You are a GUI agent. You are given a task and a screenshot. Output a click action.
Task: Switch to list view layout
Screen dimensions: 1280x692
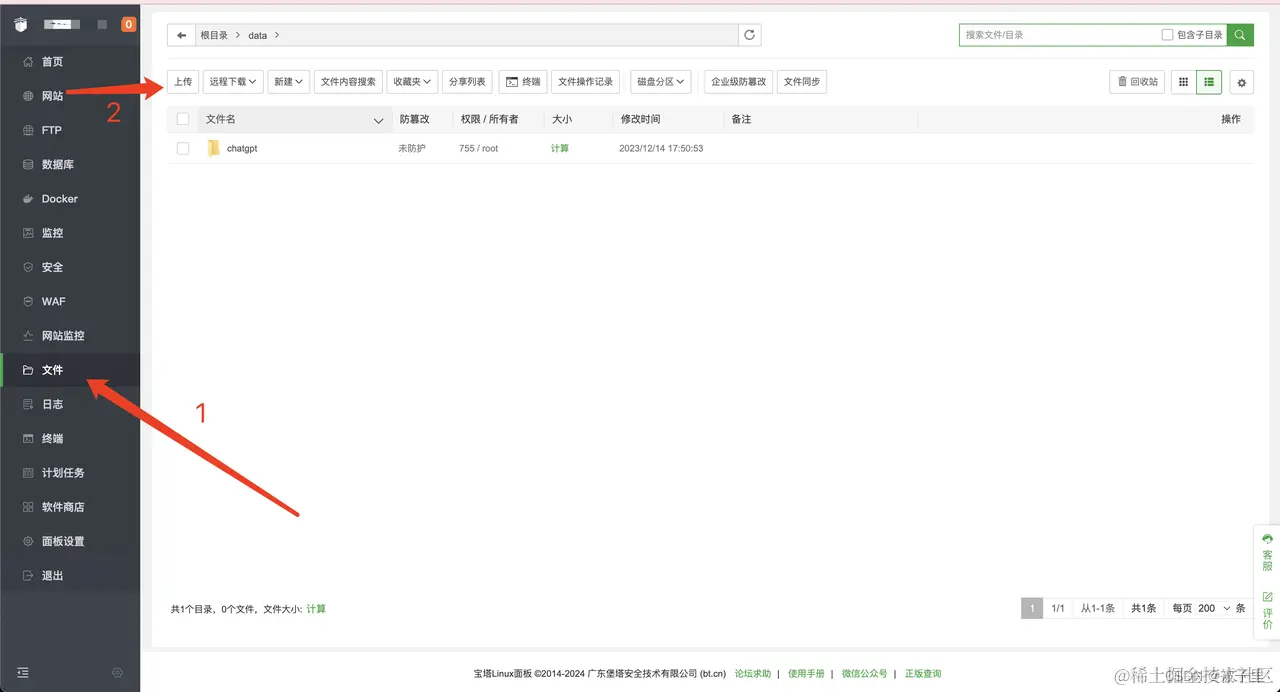[1209, 82]
